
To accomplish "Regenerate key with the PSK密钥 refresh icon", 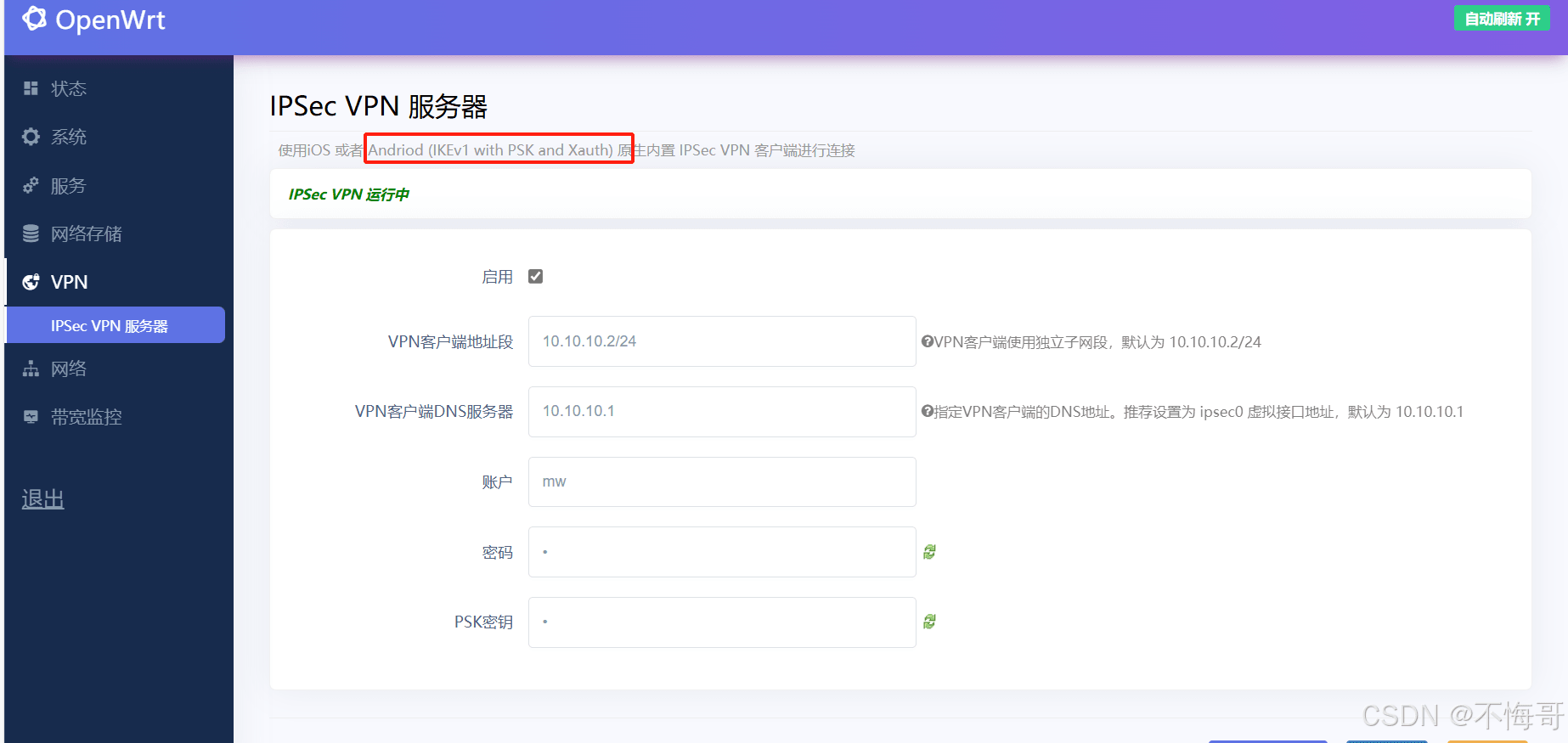I will coord(930,622).
